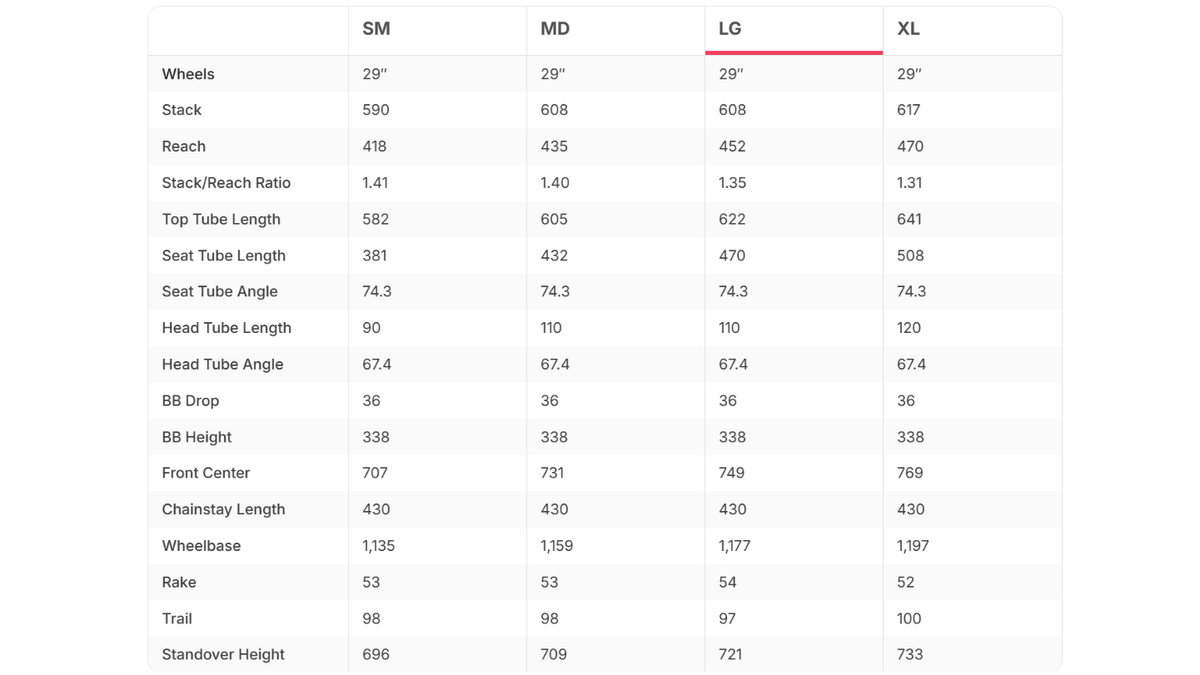Click the BB Drop row label
This screenshot has width=1200, height=675.
click(190, 401)
